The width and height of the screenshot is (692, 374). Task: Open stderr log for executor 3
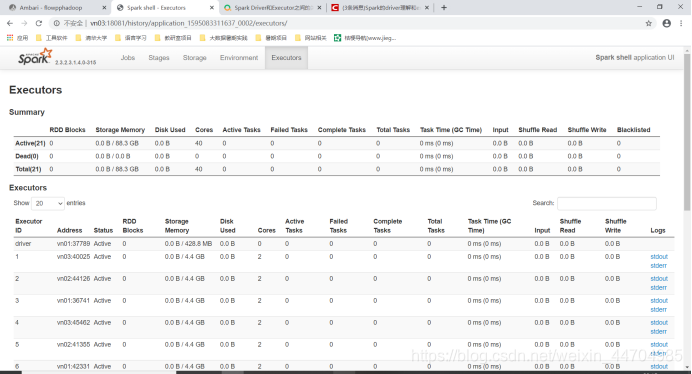658,310
